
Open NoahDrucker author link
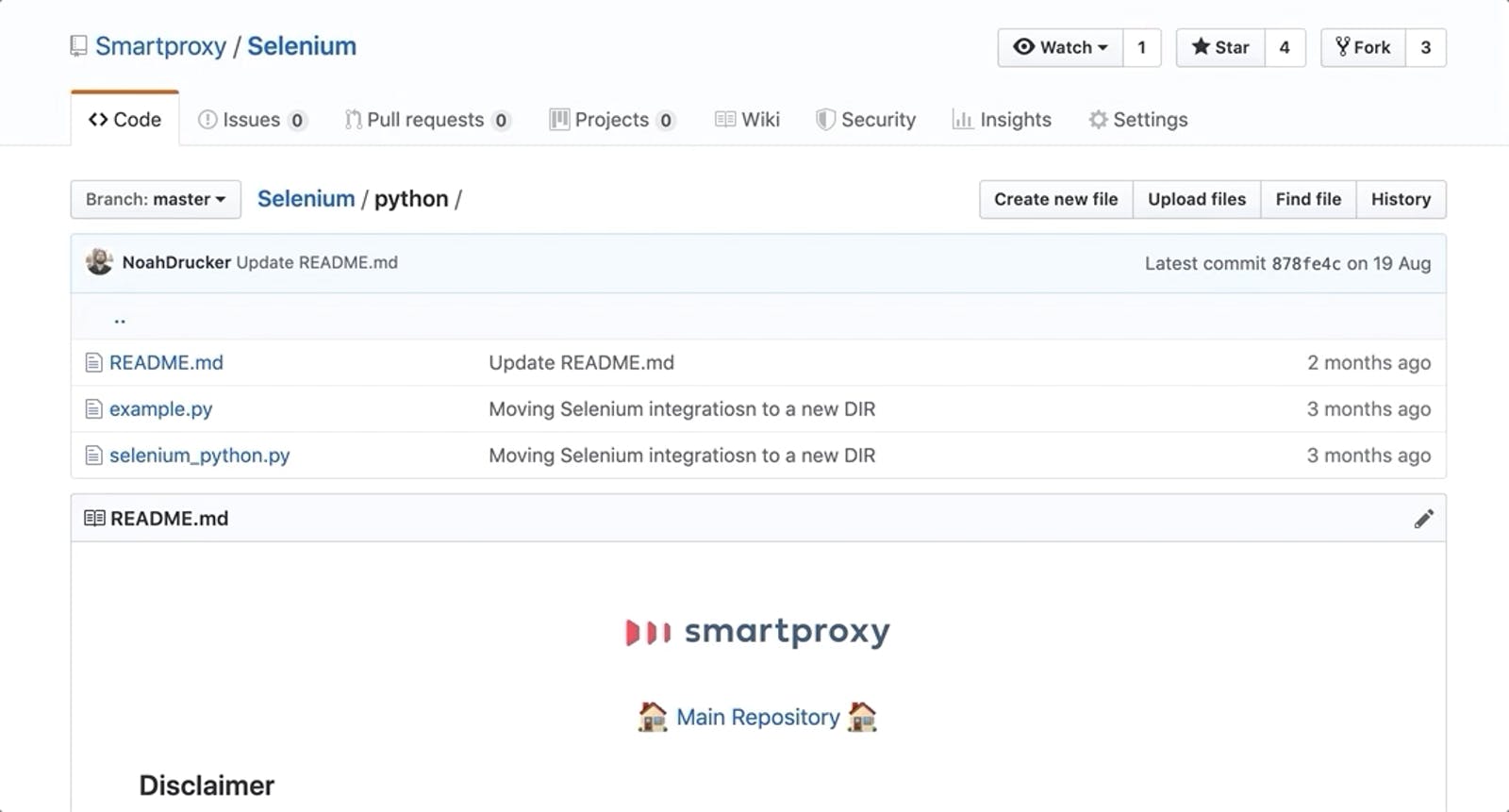pos(176,262)
